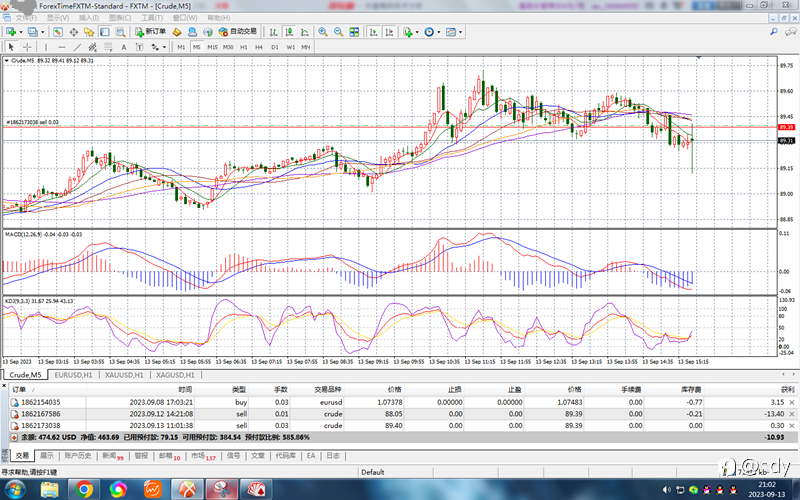800x500 pixels.
Task: Tile chart windows icon
Action: click(x=354, y=32)
